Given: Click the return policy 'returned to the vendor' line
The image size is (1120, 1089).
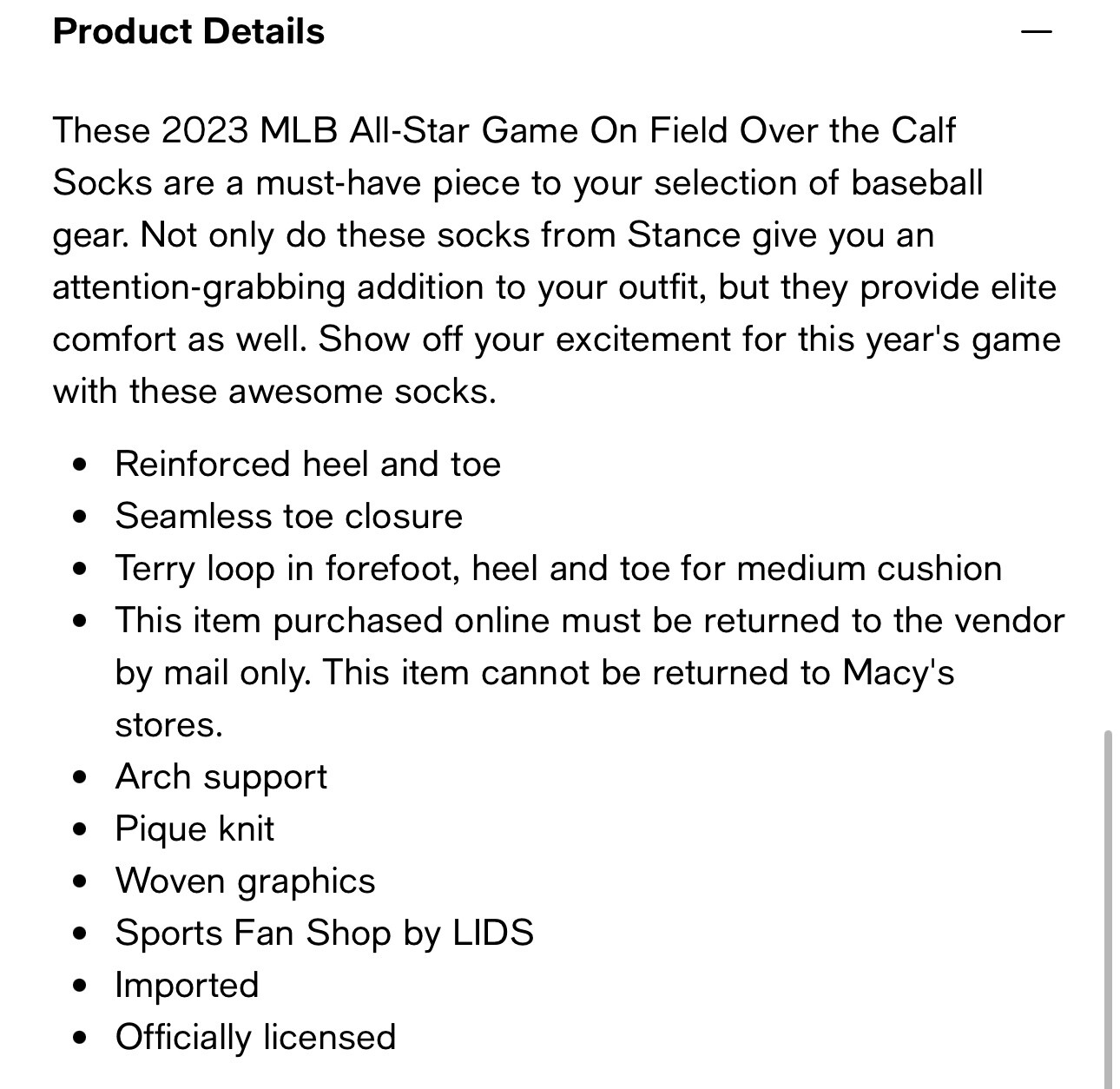Looking at the screenshot, I should pos(590,621).
